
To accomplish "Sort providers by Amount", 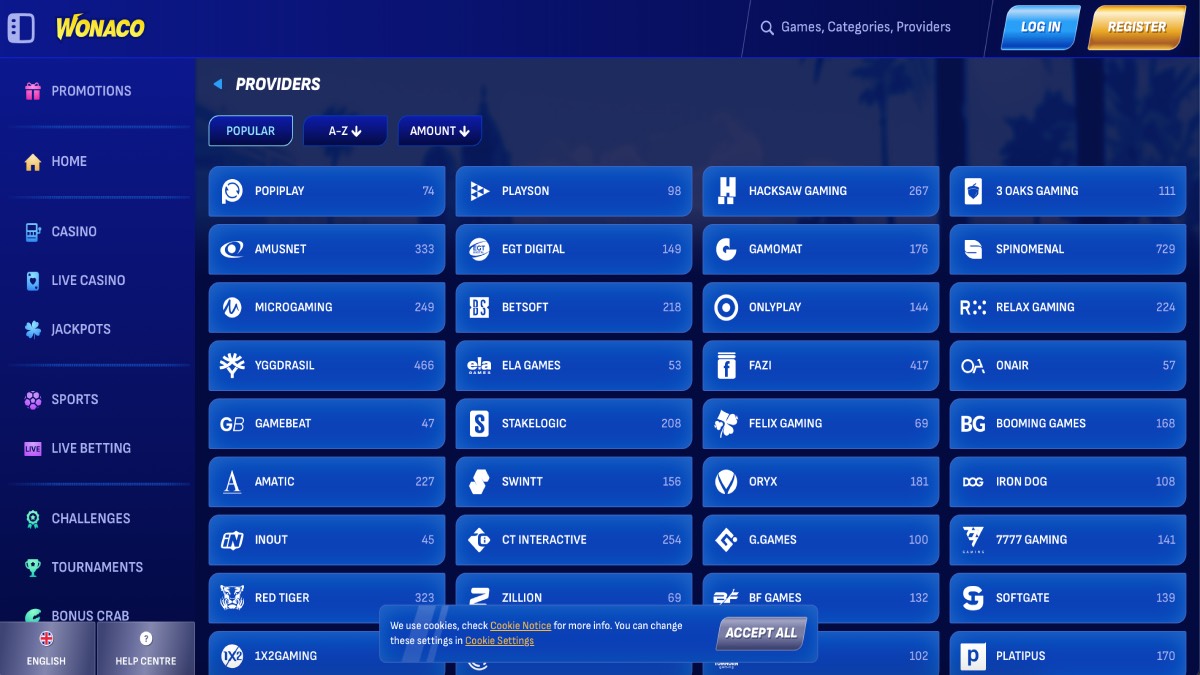I will [439, 131].
